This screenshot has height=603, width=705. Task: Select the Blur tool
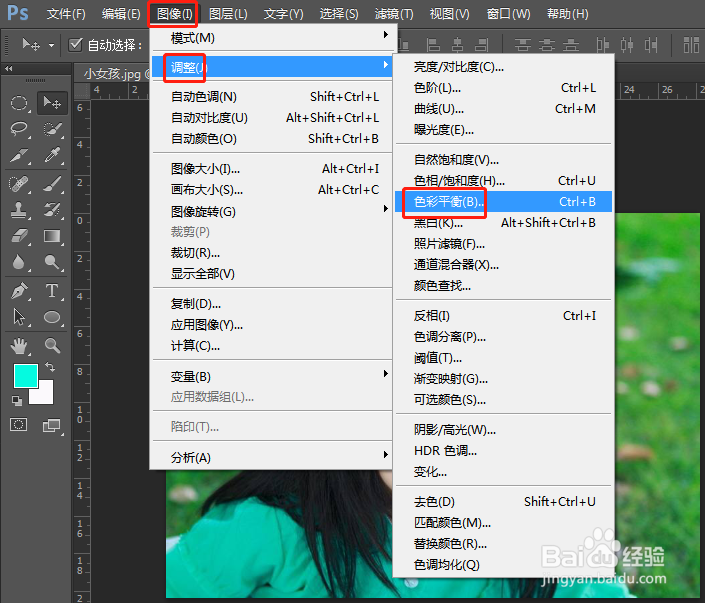point(19,262)
